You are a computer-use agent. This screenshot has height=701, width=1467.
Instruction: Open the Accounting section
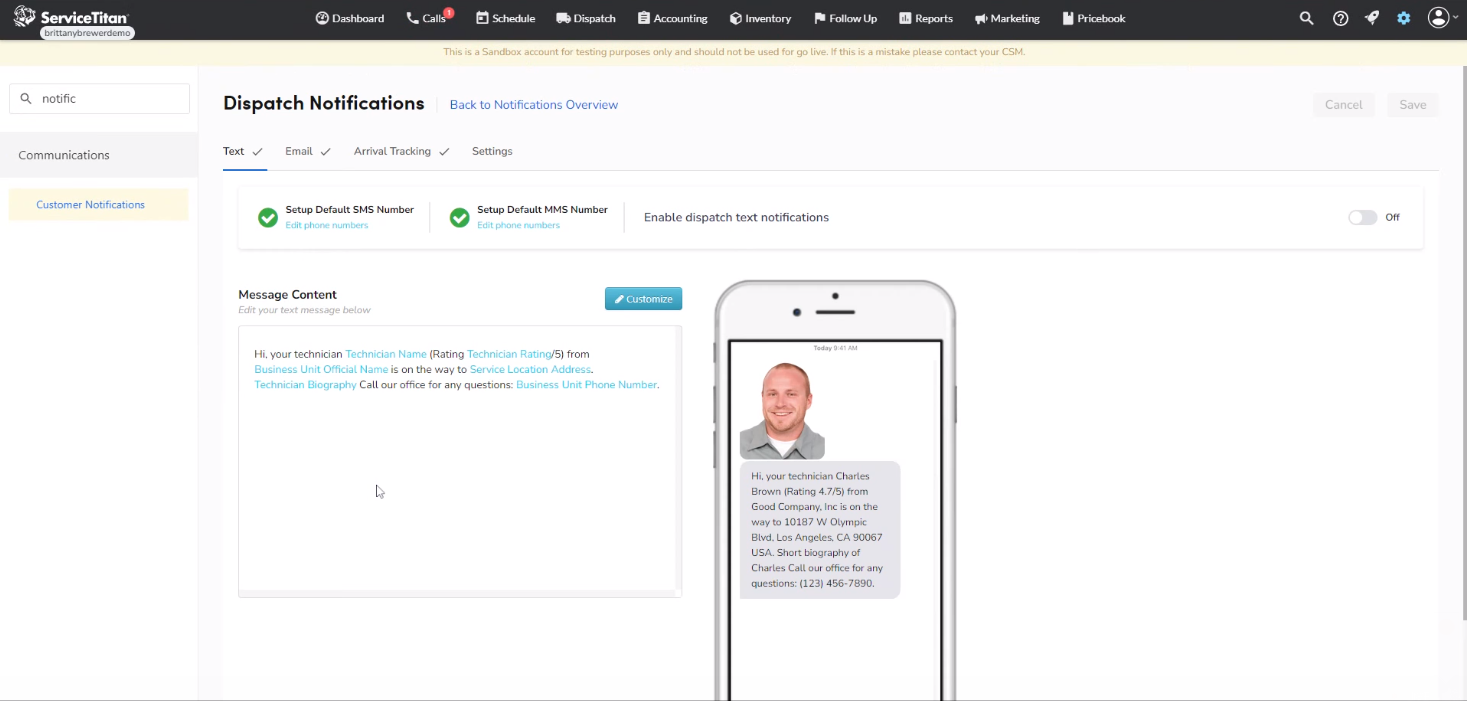tap(672, 18)
